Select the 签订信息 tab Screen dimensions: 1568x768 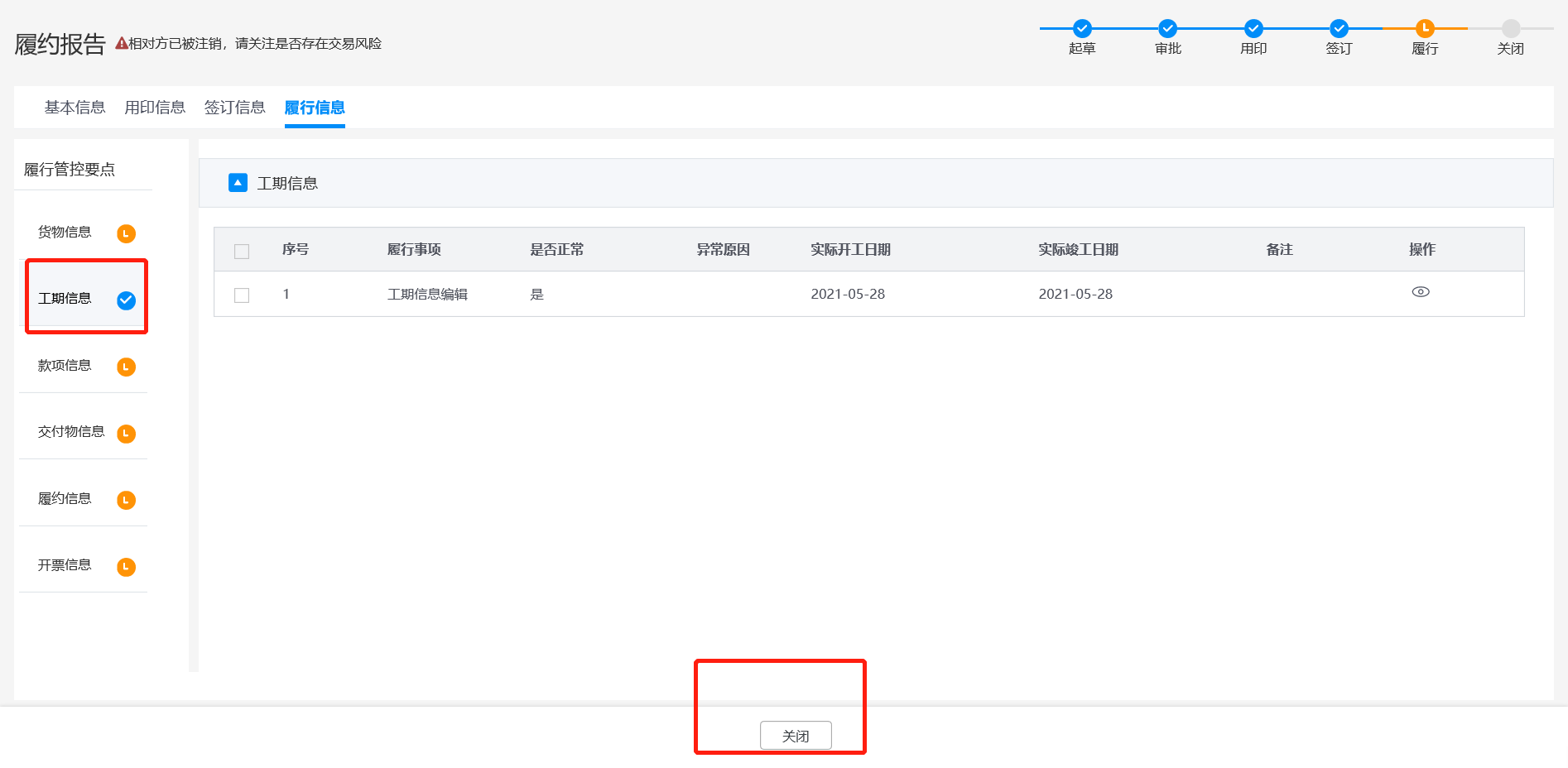pos(234,108)
